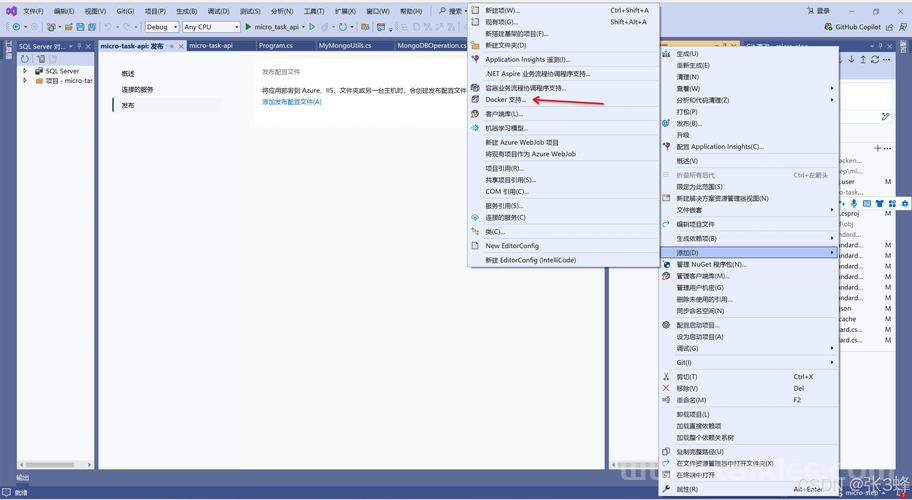Open the 调试(D) menu in menu bar
The width and height of the screenshot is (912, 500).
click(x=218, y=11)
